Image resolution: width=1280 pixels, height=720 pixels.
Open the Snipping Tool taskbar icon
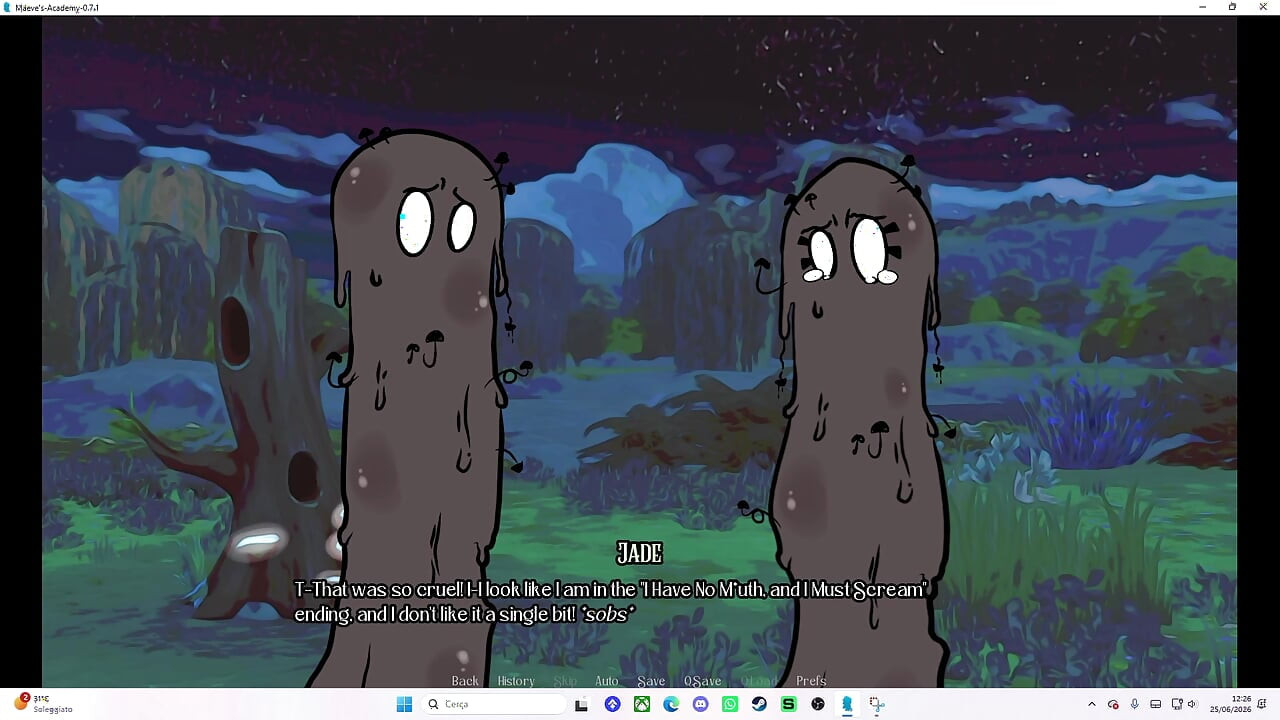point(877,704)
